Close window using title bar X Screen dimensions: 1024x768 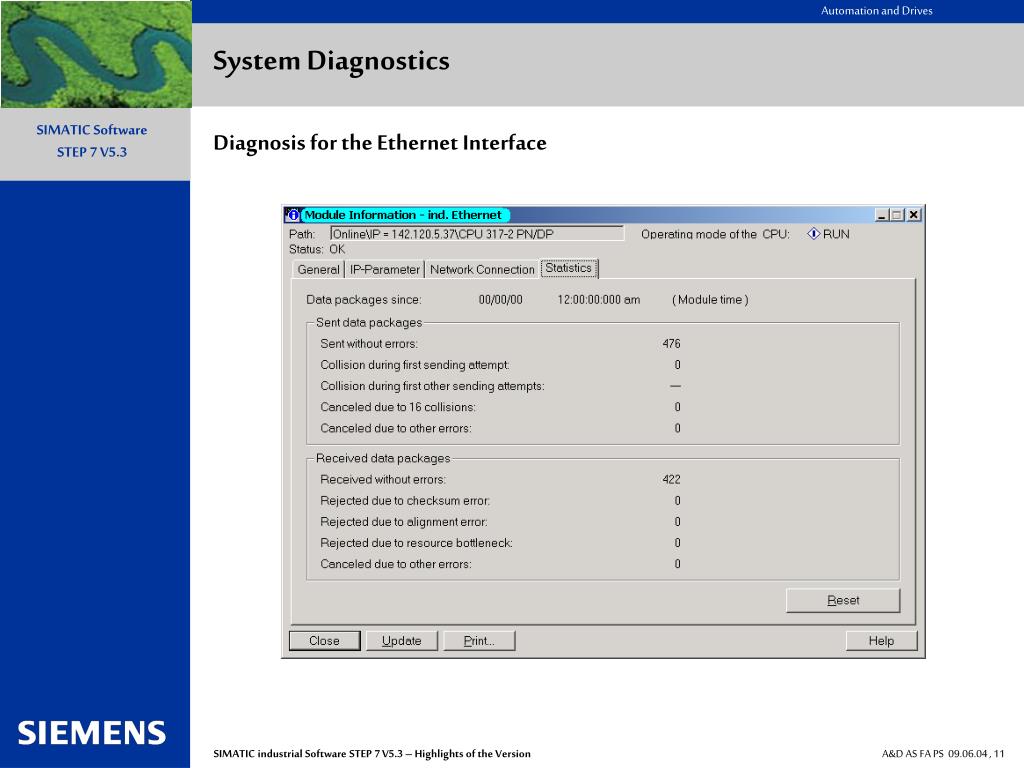[914, 215]
